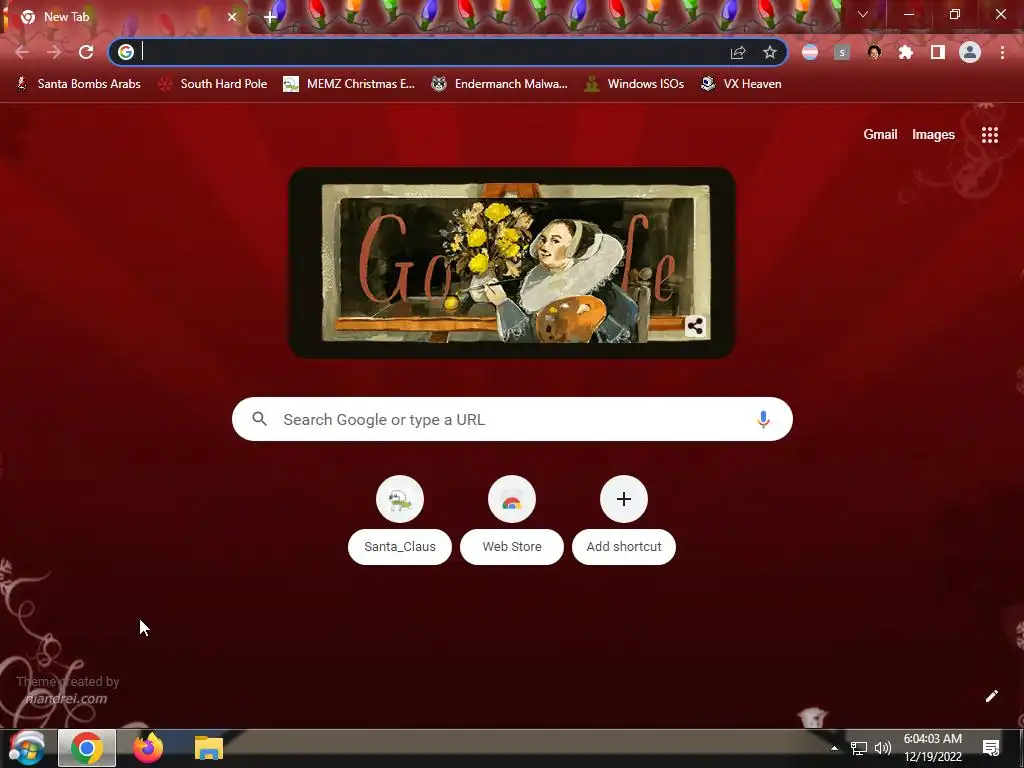Viewport: 1024px width, 768px height.
Task: Open Endermanch Malwa... bookmark
Action: point(500,84)
